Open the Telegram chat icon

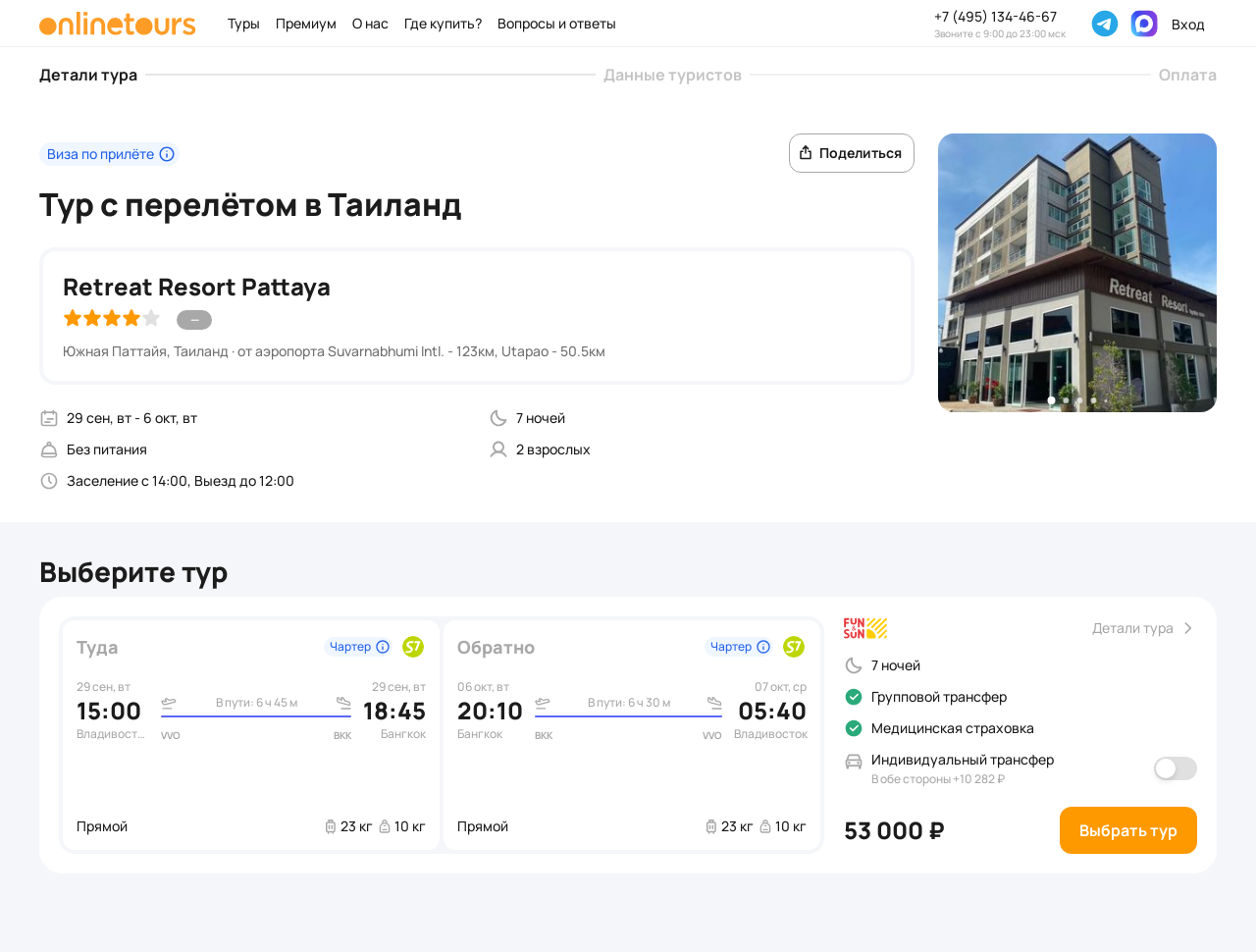1105,24
